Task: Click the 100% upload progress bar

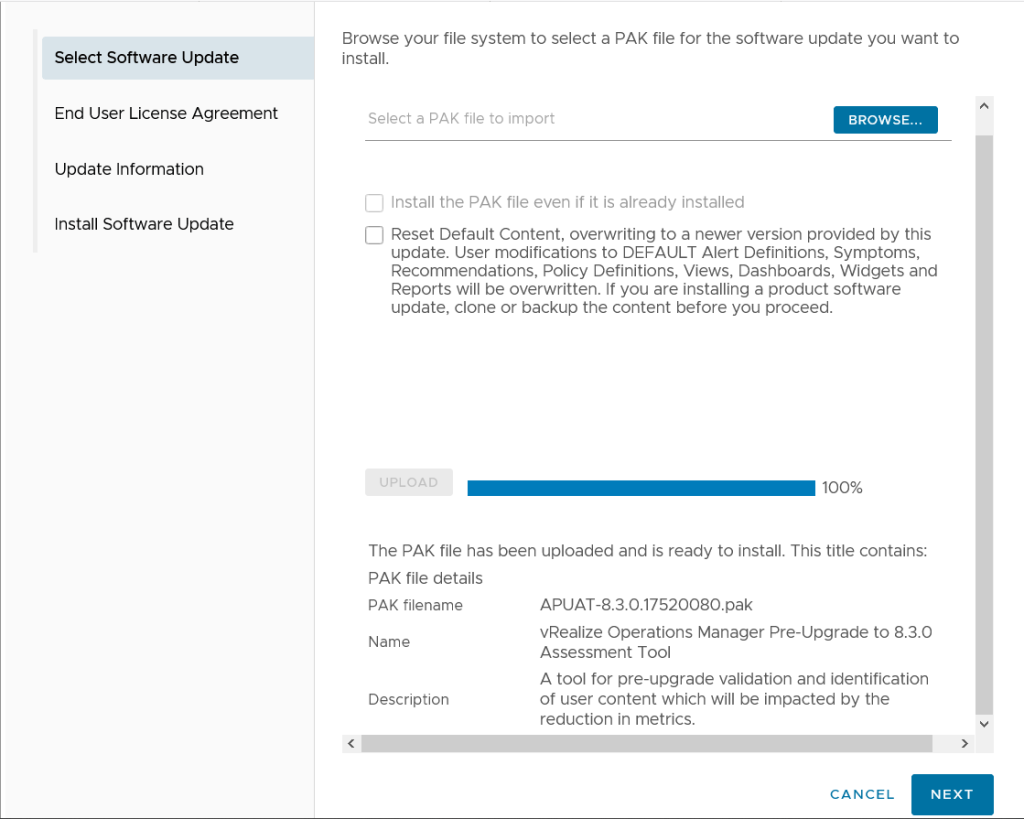Action: [x=640, y=488]
